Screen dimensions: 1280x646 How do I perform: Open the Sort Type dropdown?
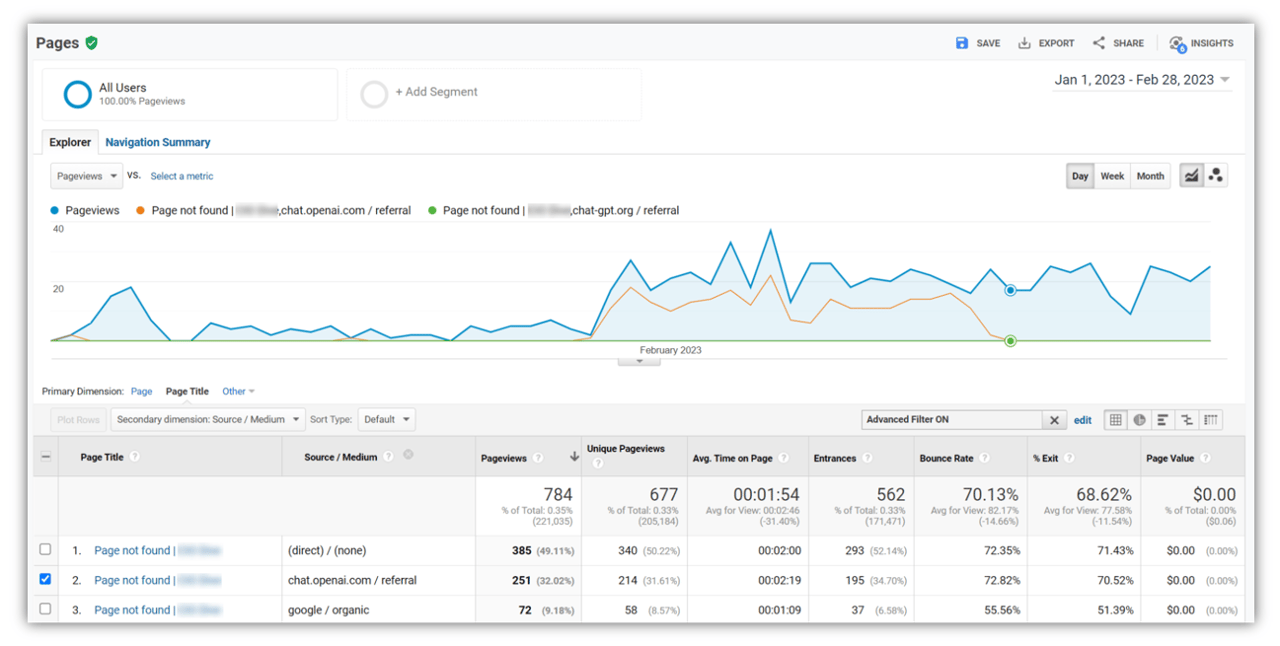(x=386, y=419)
